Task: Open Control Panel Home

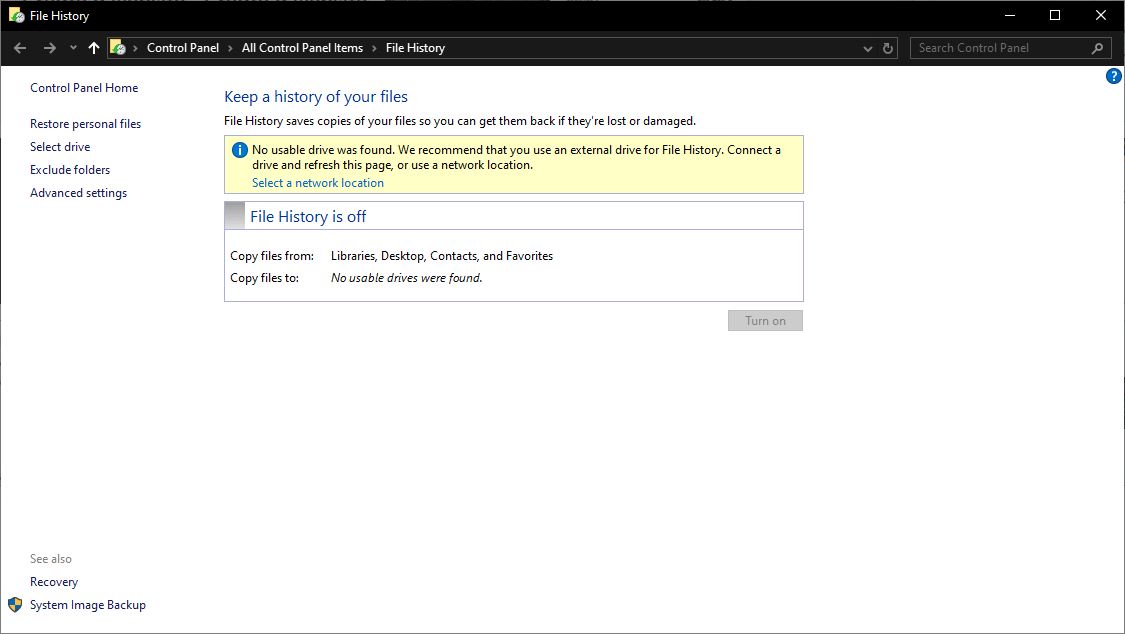Action: click(84, 88)
